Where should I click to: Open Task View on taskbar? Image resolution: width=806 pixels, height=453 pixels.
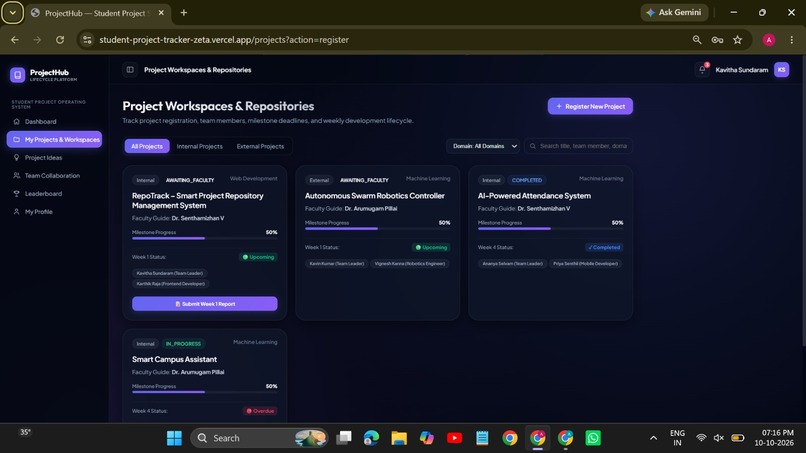pos(344,438)
